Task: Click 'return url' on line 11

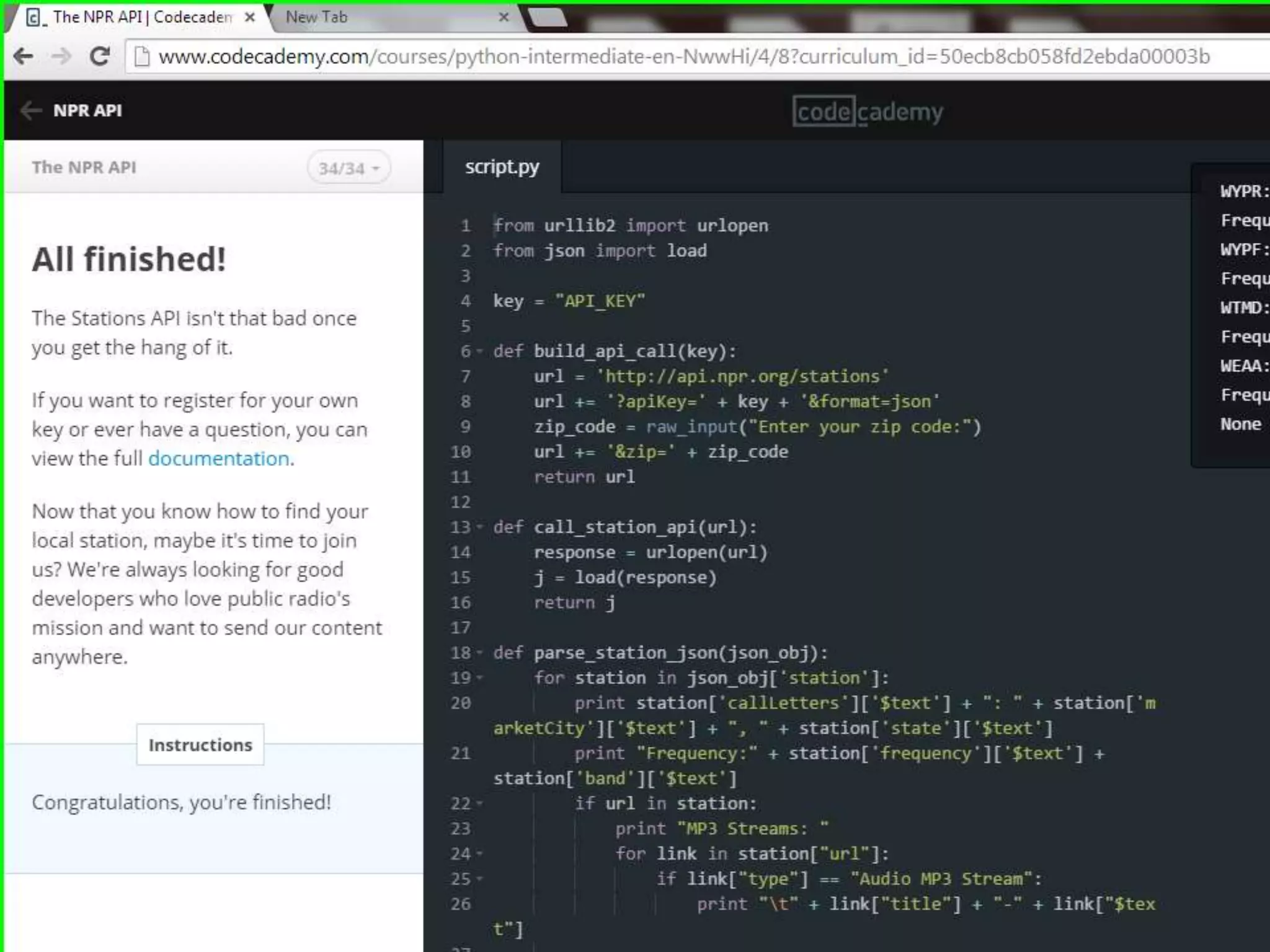Action: (x=584, y=477)
